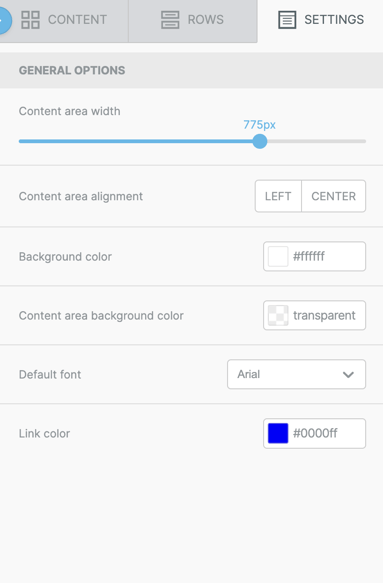The width and height of the screenshot is (383, 583).
Task: Click the chevron arrow in font dropdown
Action: (348, 374)
